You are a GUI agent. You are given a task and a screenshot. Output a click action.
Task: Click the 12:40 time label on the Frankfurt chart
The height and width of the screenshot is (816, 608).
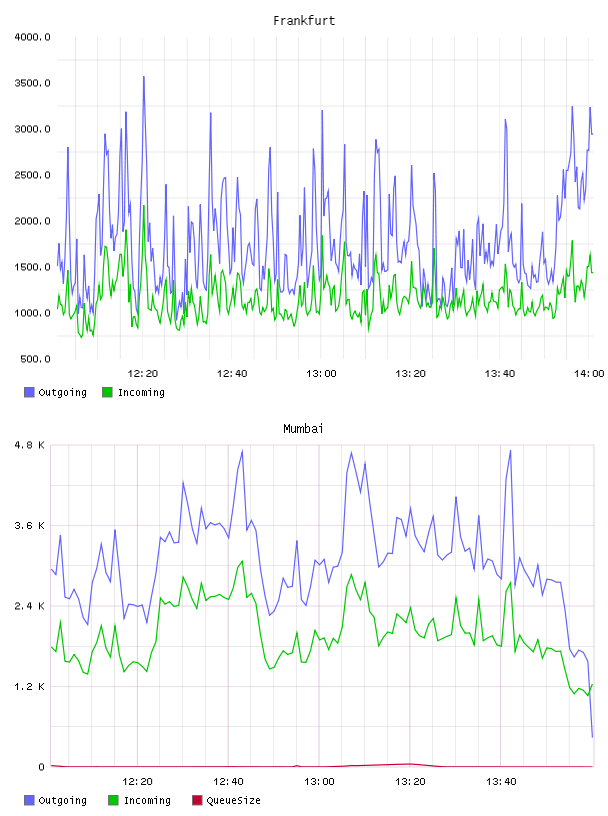(232, 374)
